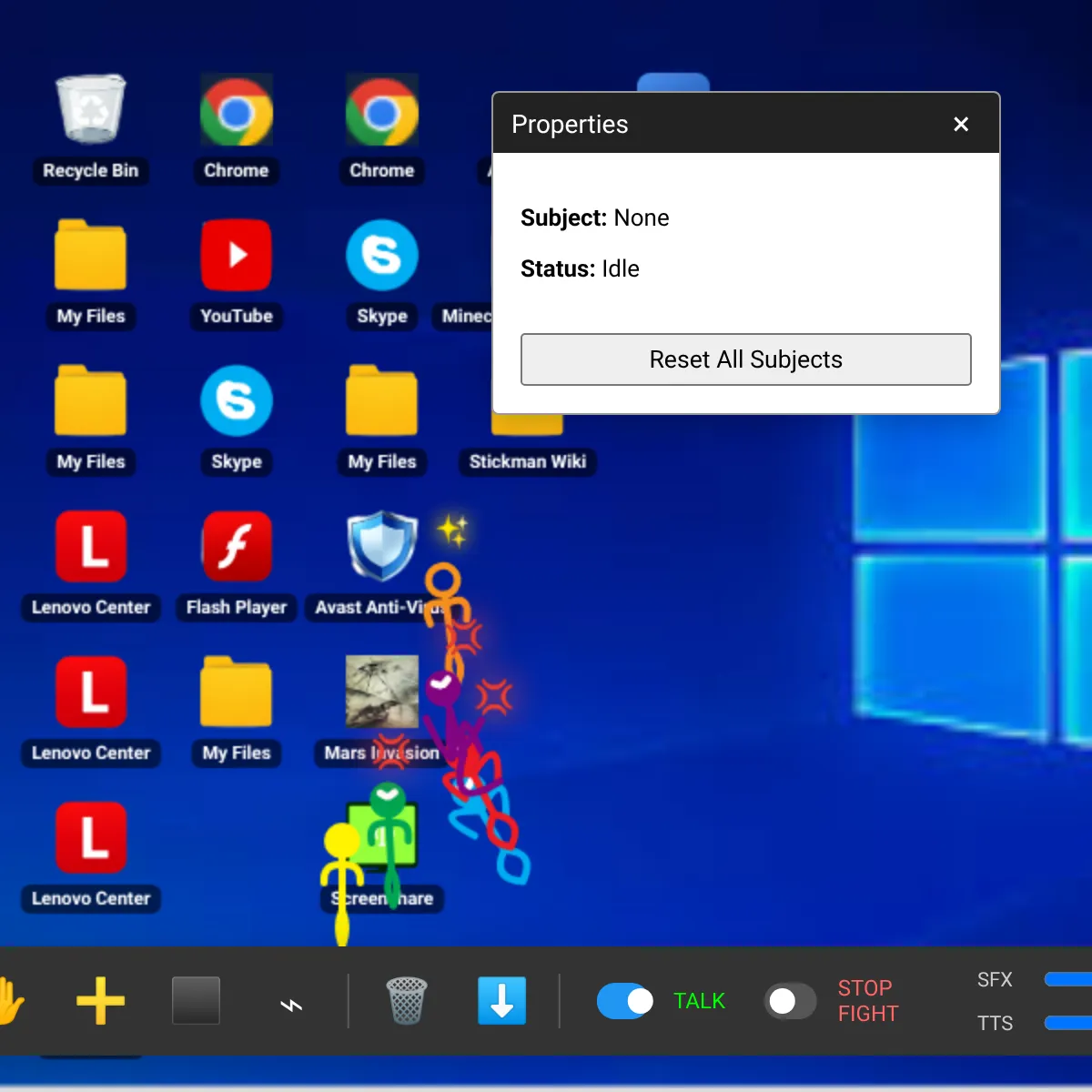The image size is (1092, 1092).
Task: Open the Avast Anti-Virus shield icon
Action: click(382, 546)
